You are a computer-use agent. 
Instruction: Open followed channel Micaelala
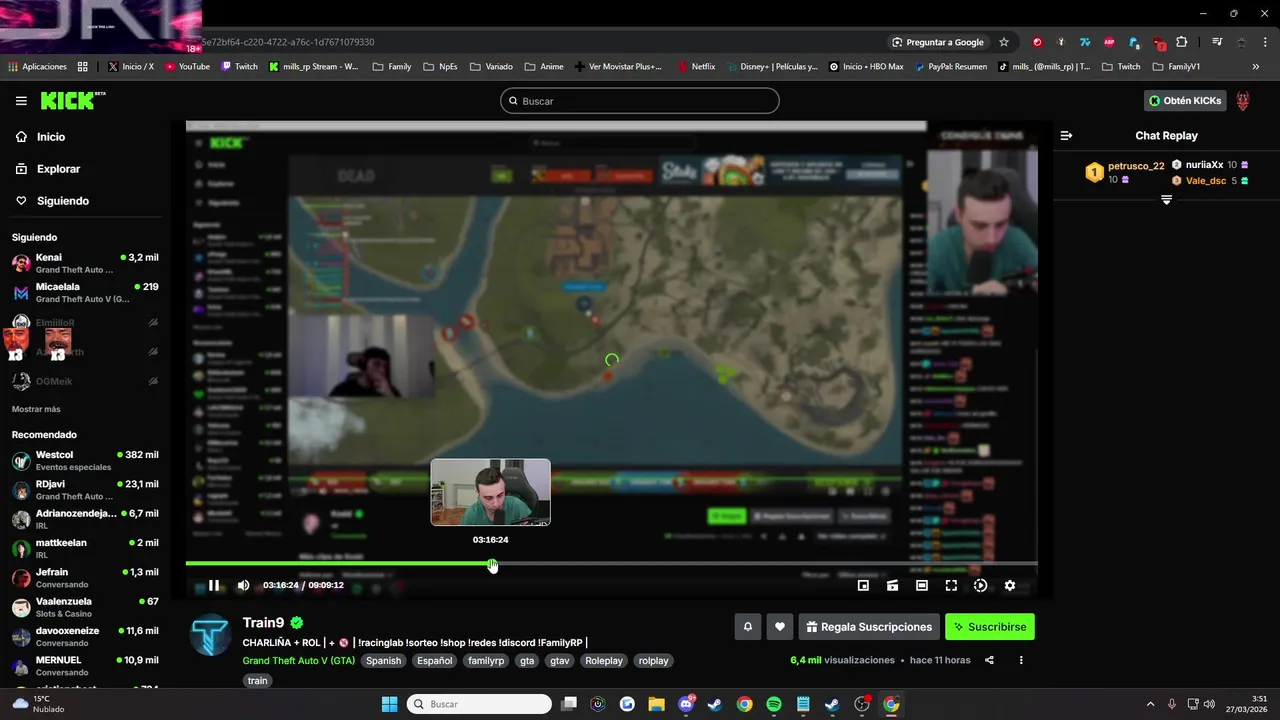[85, 292]
